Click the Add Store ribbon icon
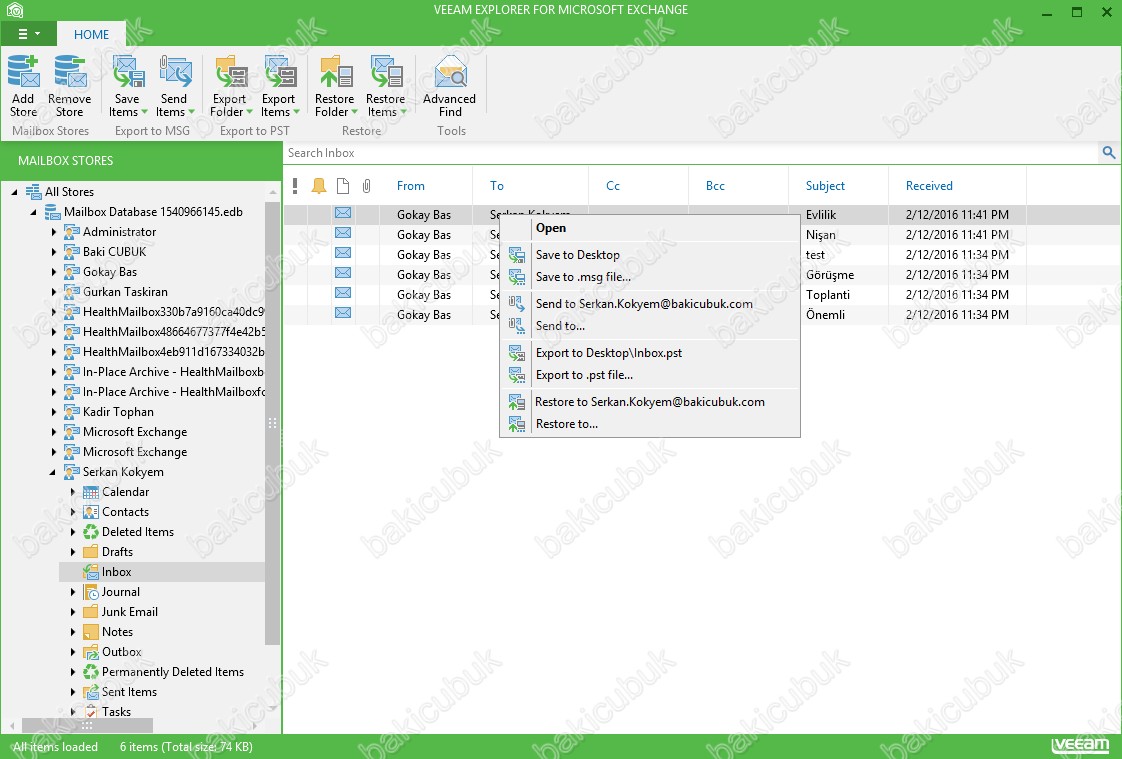Screen dimensions: 1122x759 (x=23, y=72)
